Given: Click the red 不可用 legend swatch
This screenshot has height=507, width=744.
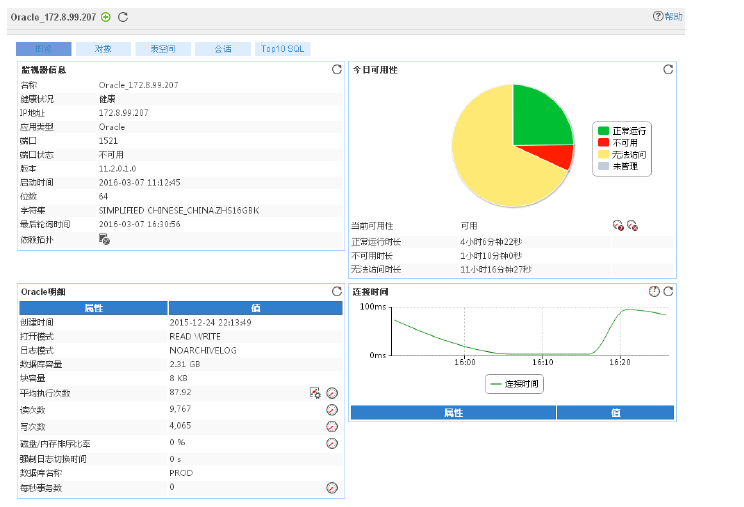Looking at the screenshot, I should pos(604,142).
